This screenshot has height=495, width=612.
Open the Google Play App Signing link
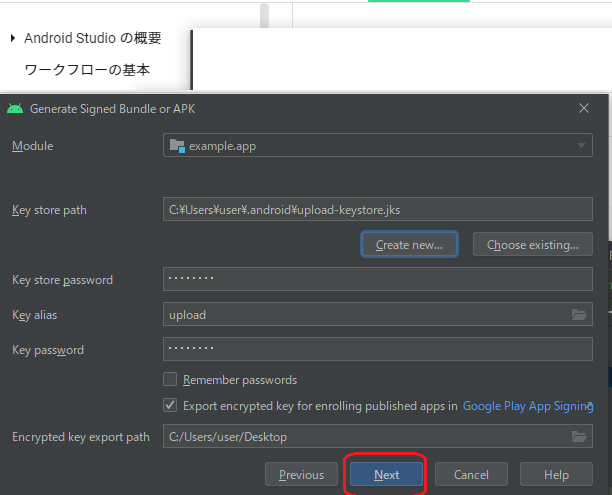click(x=528, y=406)
